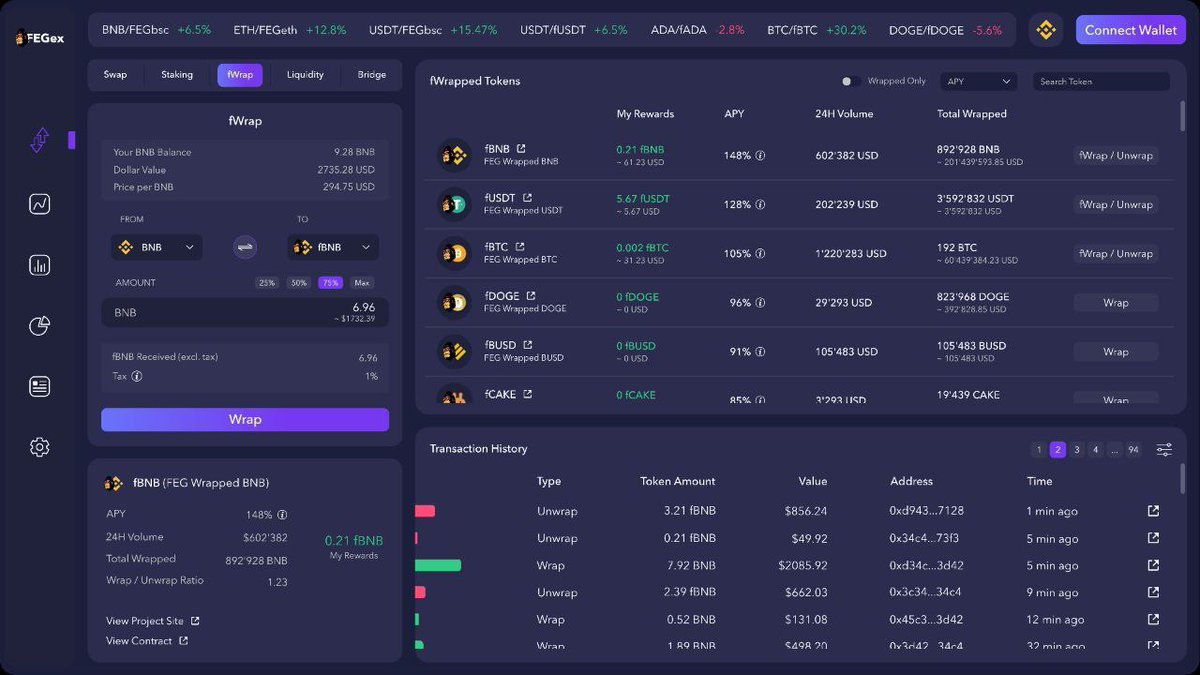Click the Connect Wallet button
This screenshot has width=1200, height=675.
point(1131,30)
